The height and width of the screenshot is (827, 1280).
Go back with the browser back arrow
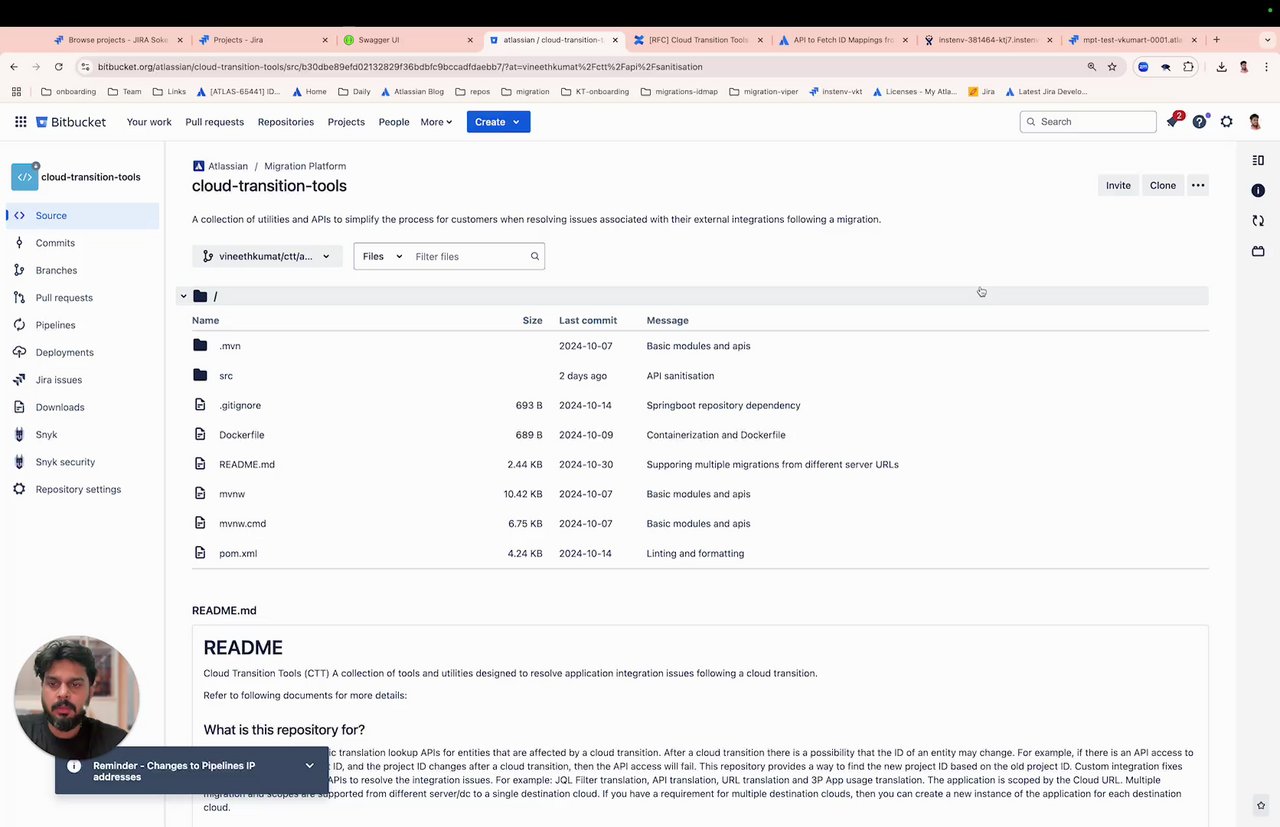coord(14,67)
